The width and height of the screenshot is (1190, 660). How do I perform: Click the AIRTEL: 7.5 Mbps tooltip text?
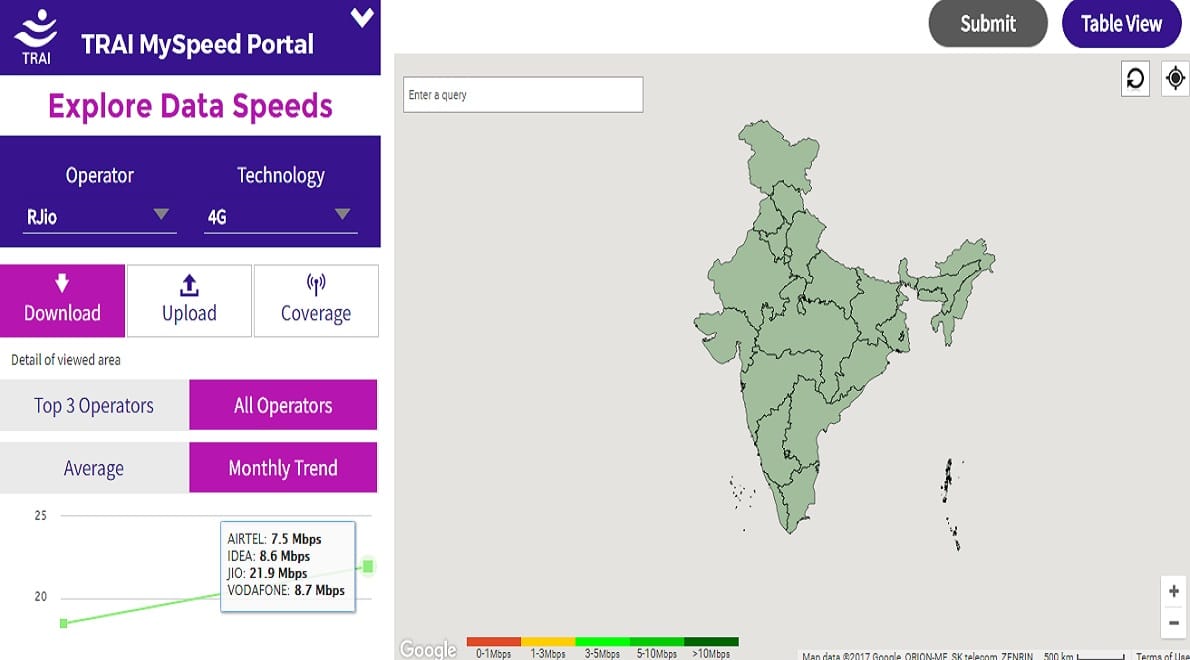pos(274,539)
